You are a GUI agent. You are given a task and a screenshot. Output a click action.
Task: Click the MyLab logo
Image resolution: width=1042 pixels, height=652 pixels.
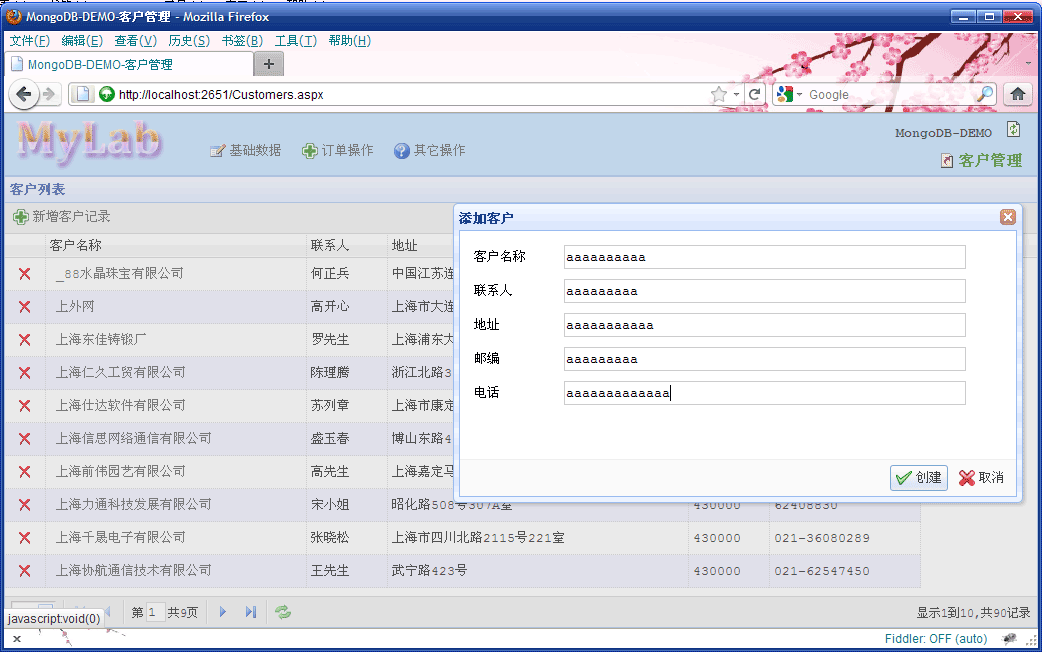[x=88, y=142]
